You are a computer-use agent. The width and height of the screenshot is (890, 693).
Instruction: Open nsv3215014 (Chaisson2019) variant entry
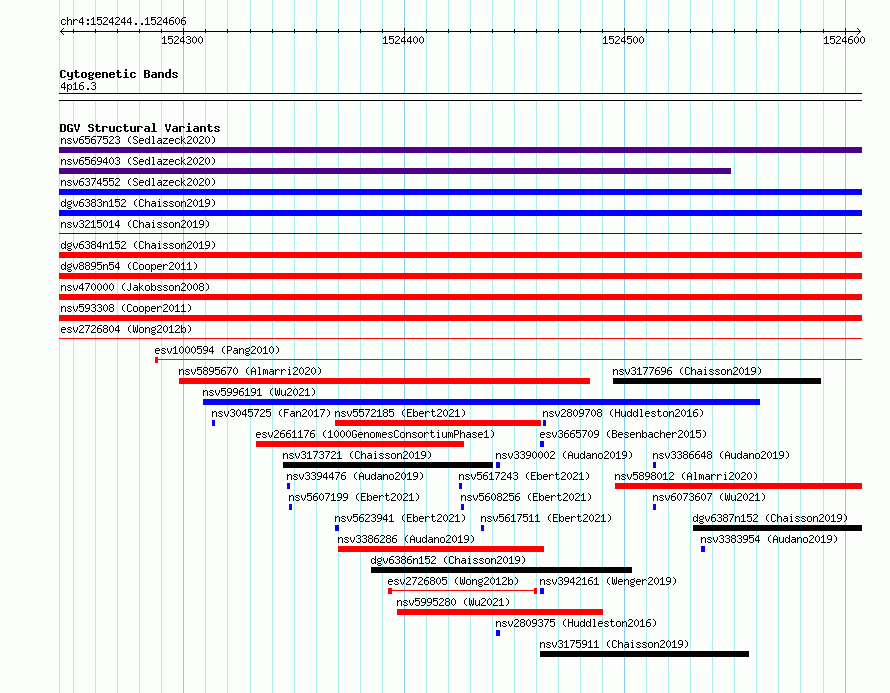click(135, 224)
